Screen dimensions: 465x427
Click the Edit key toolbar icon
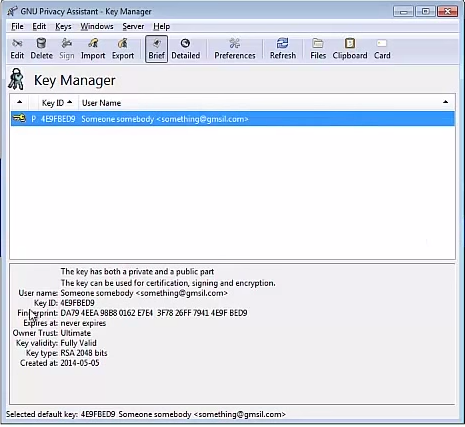17,49
